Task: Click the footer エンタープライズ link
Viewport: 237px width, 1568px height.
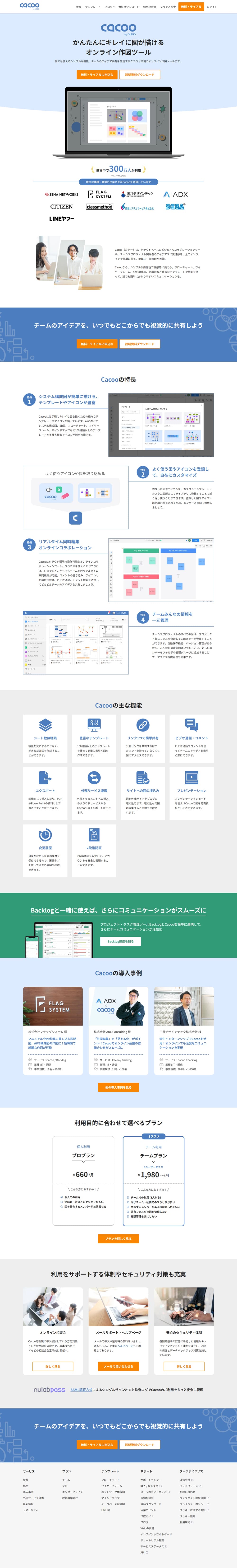Action: tap(72, 1492)
